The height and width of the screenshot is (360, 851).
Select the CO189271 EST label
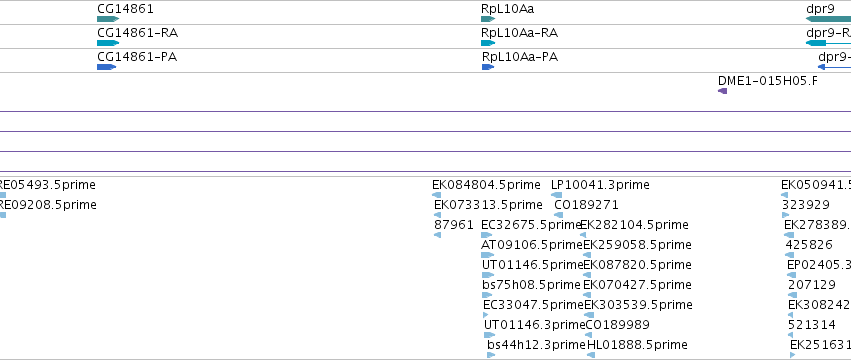click(x=586, y=205)
